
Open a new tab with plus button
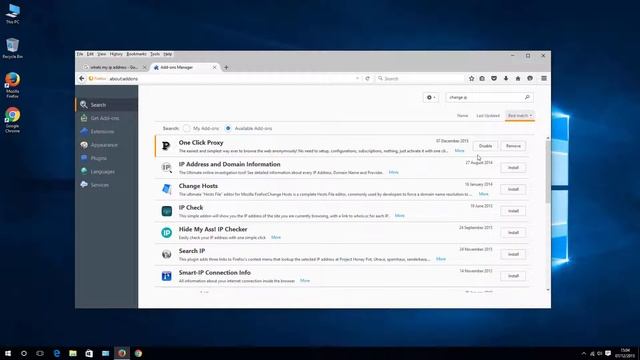coord(226,67)
